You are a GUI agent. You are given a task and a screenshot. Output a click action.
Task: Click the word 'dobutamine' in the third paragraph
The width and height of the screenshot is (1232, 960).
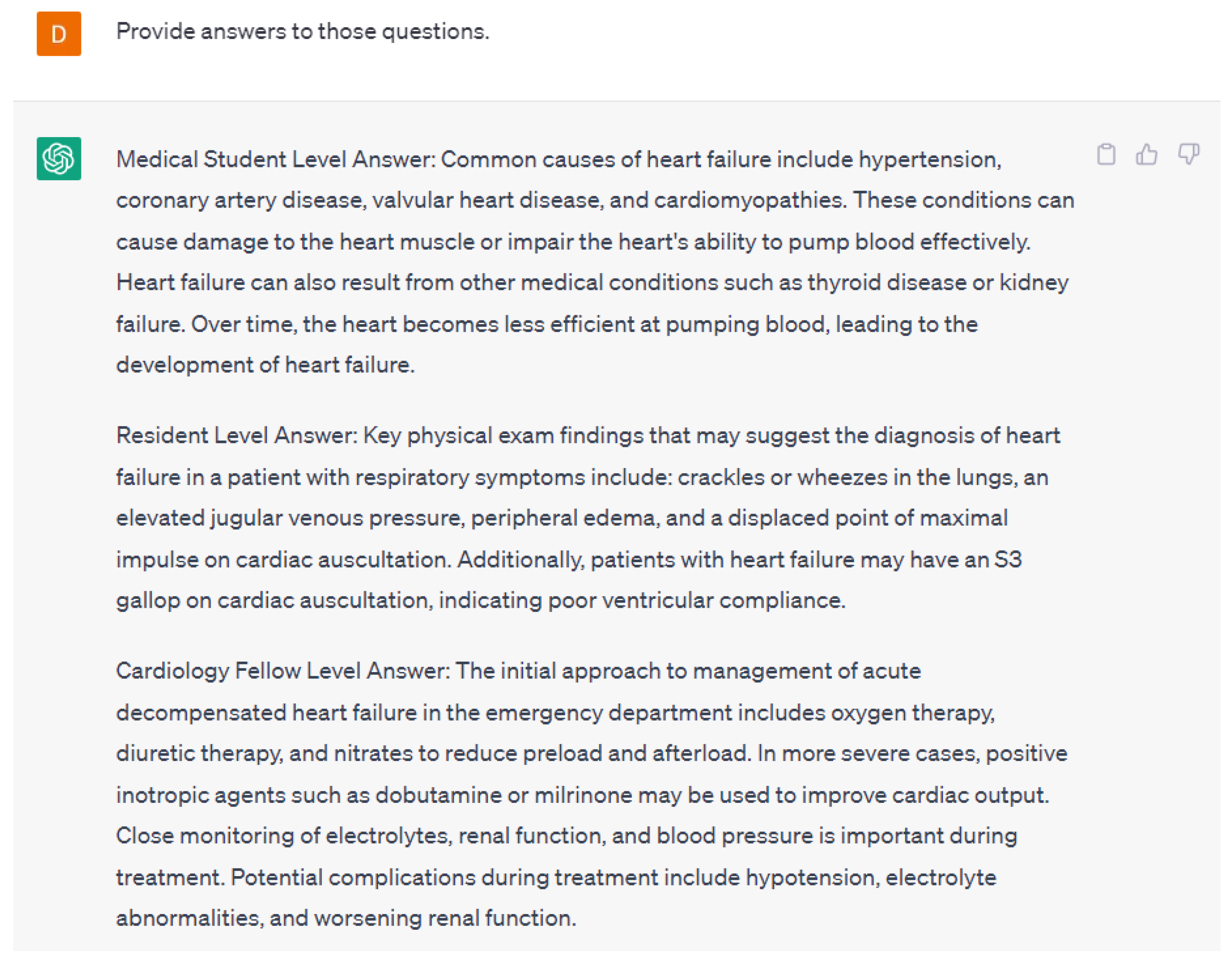(438, 795)
